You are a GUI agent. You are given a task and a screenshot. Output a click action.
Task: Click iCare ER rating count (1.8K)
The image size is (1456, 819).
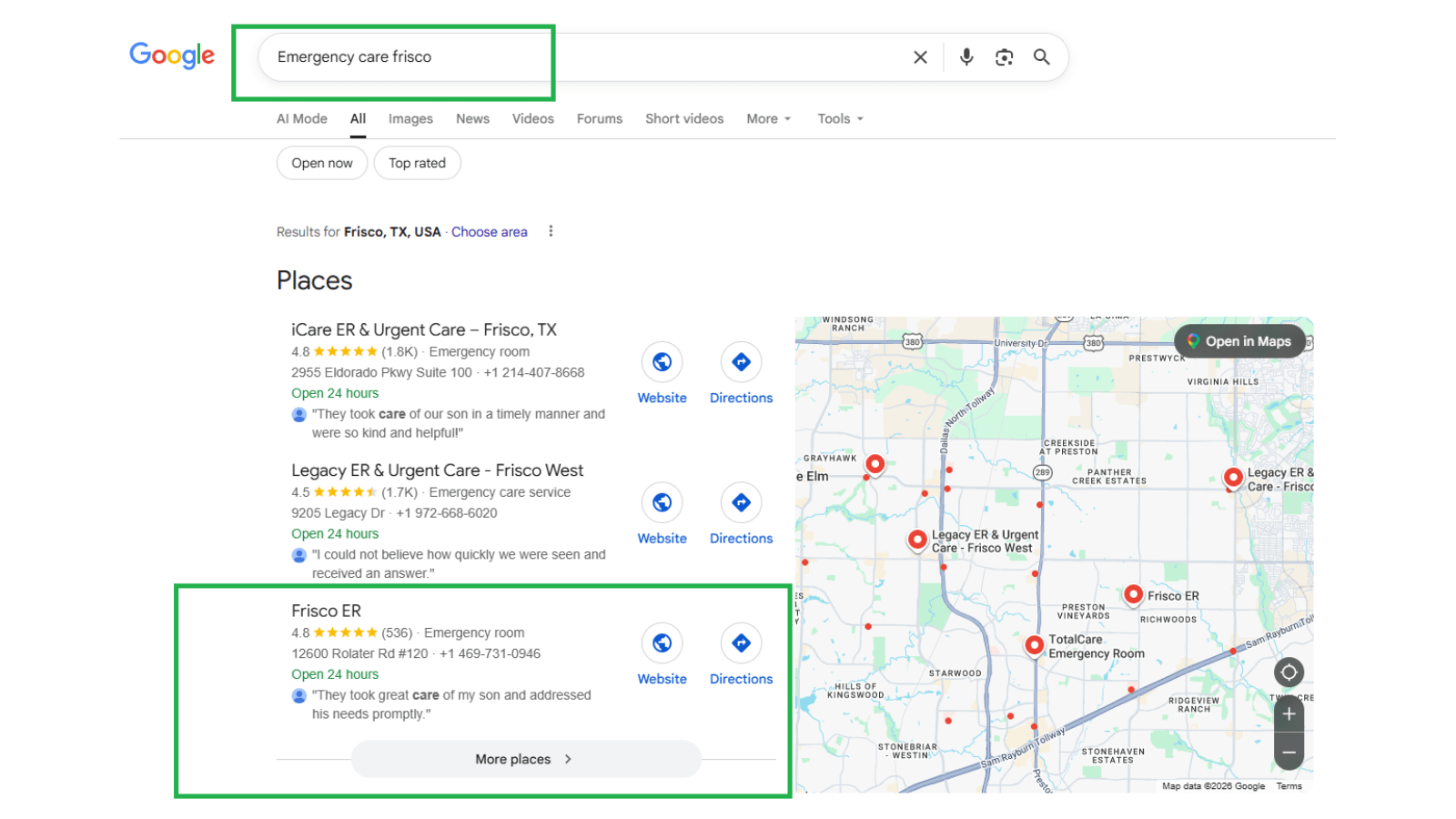[399, 352]
